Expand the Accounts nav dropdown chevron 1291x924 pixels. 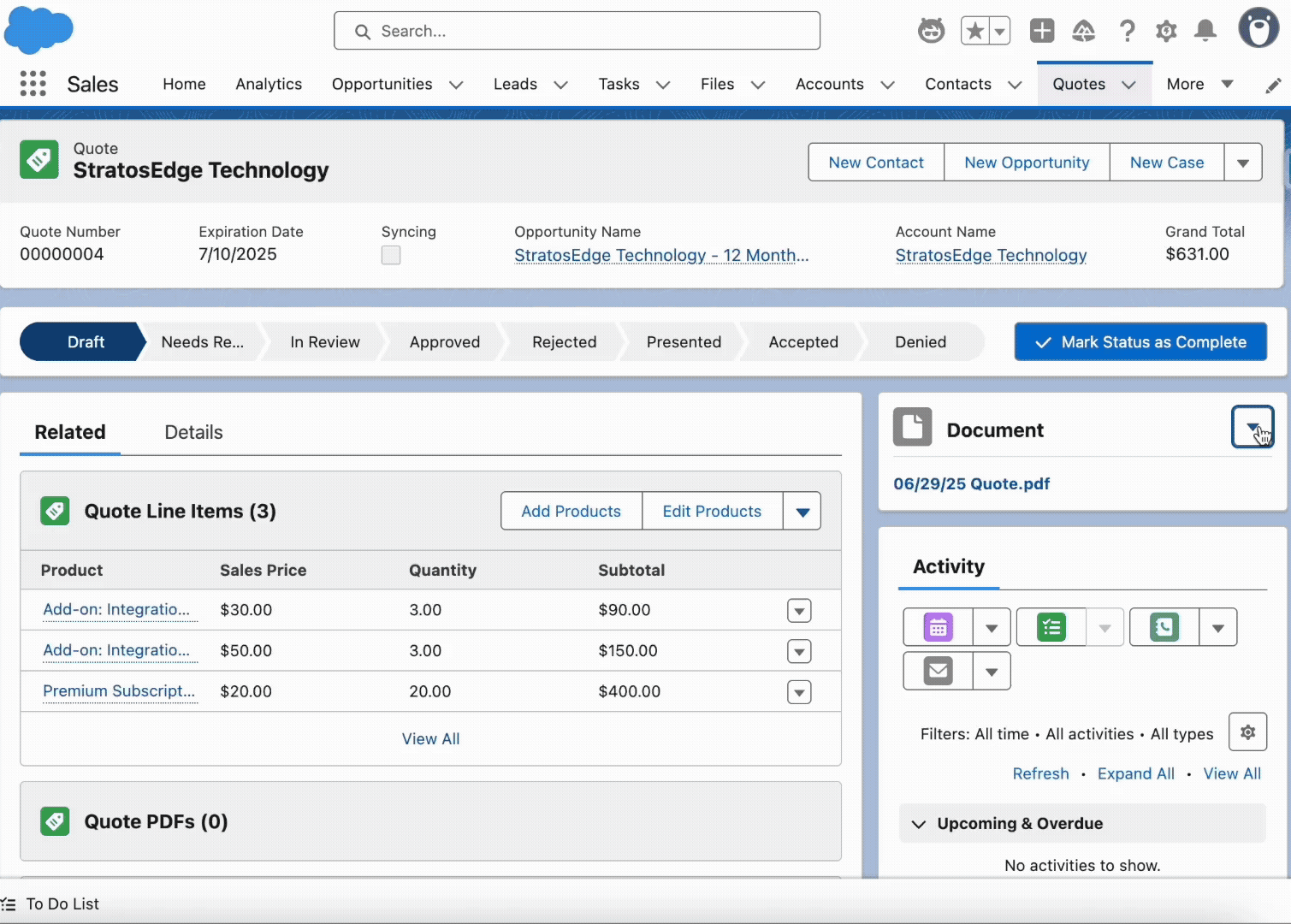click(887, 85)
